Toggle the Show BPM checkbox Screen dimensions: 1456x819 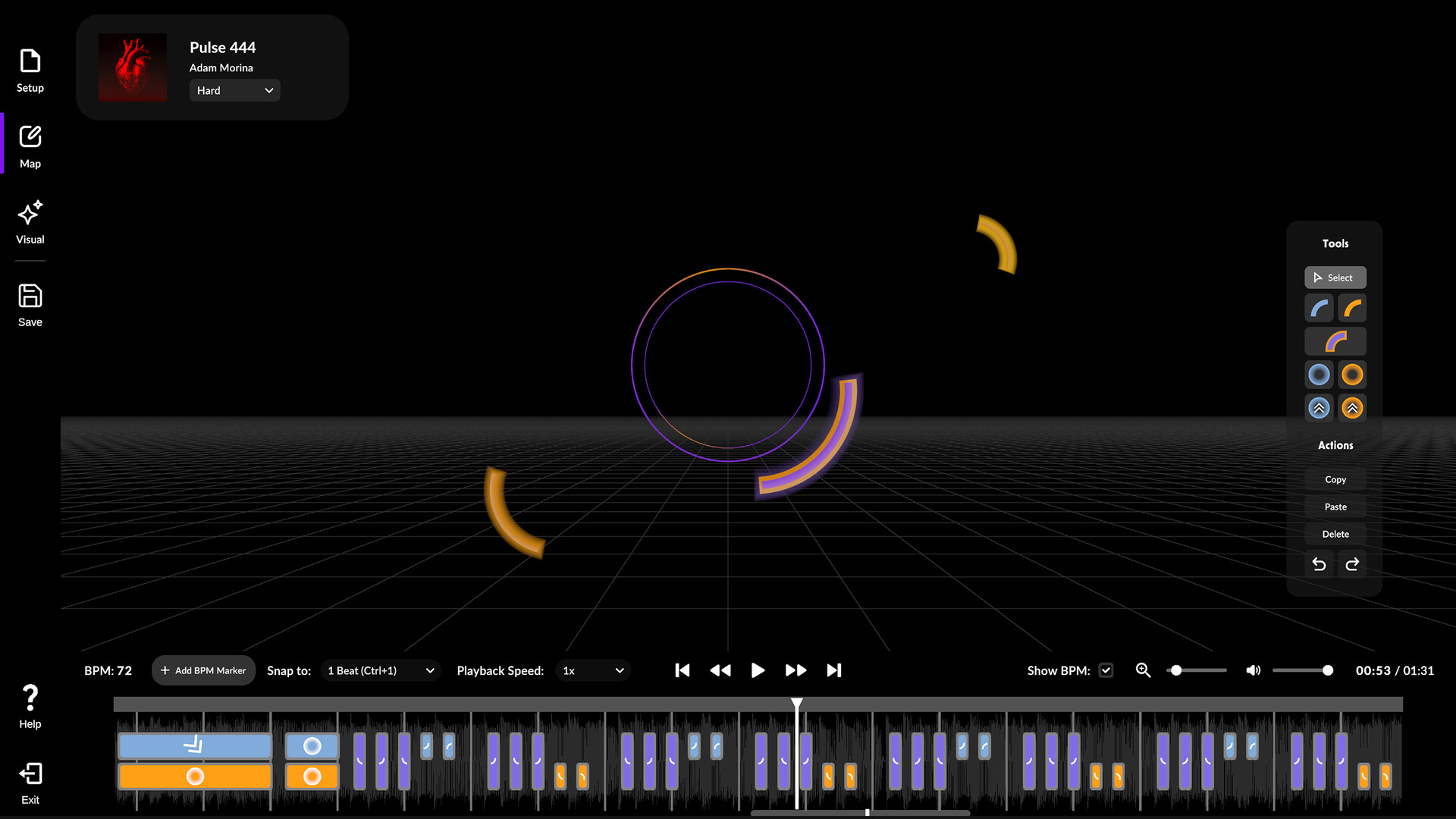click(x=1106, y=670)
